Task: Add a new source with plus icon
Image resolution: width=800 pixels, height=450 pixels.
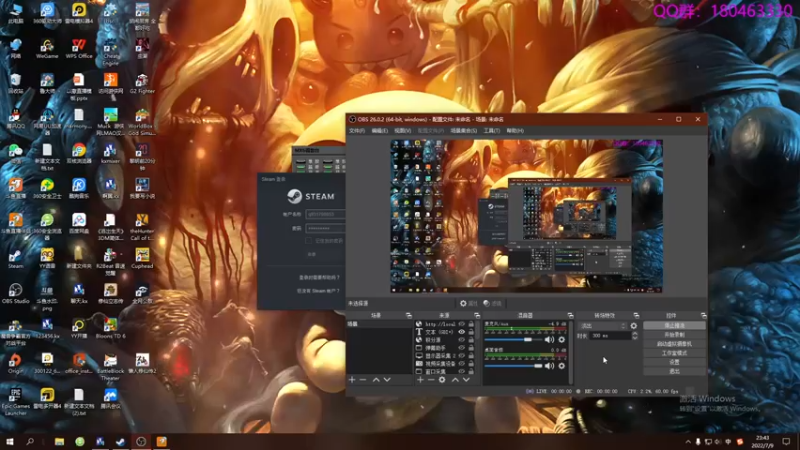Action: (x=420, y=380)
